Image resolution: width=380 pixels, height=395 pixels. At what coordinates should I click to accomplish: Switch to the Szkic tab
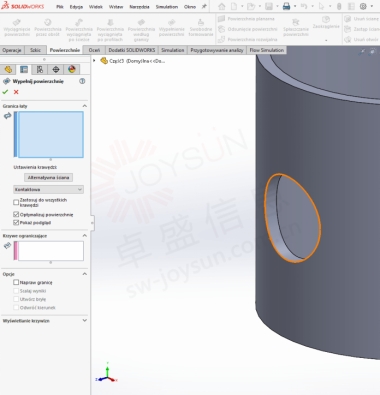point(35,50)
